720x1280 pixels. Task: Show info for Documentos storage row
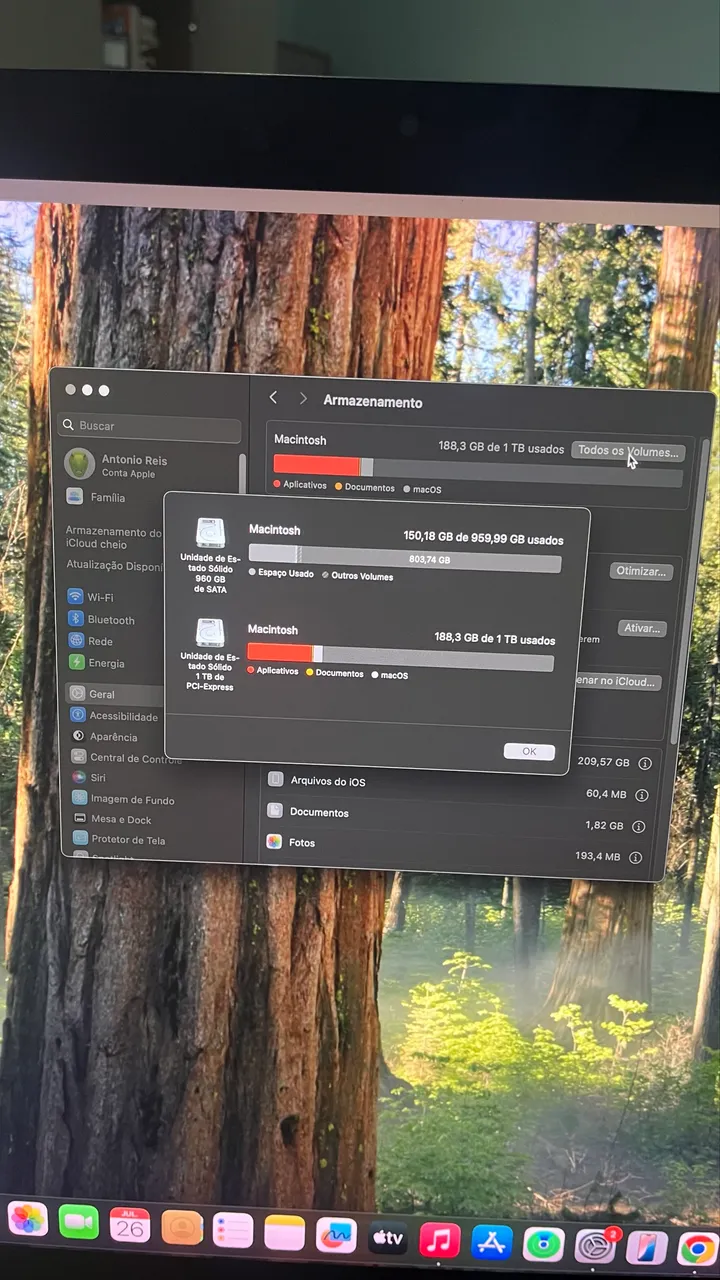[x=639, y=827]
